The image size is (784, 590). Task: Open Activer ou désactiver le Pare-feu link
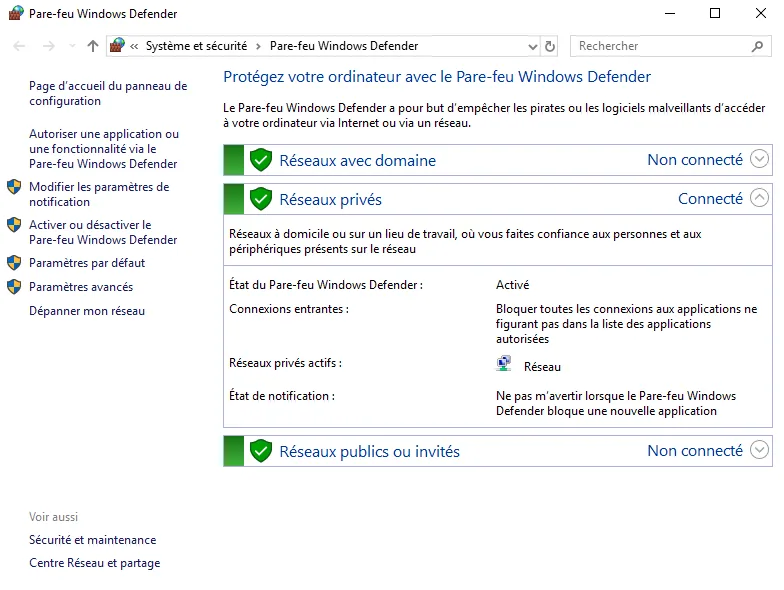(x=103, y=232)
